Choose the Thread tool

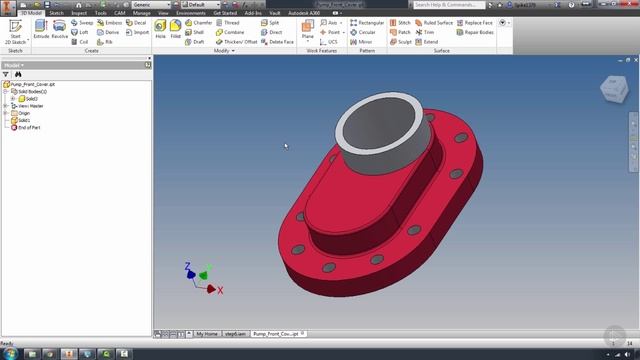(x=228, y=23)
